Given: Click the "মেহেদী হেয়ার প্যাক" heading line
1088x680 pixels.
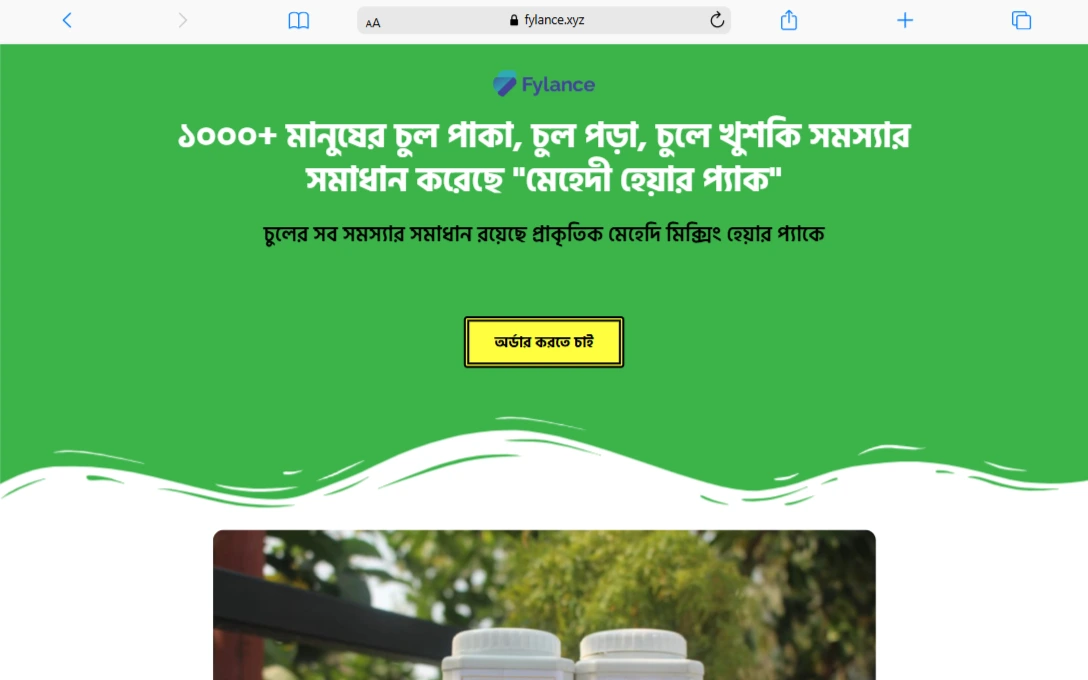Looking at the screenshot, I should click(544, 180).
